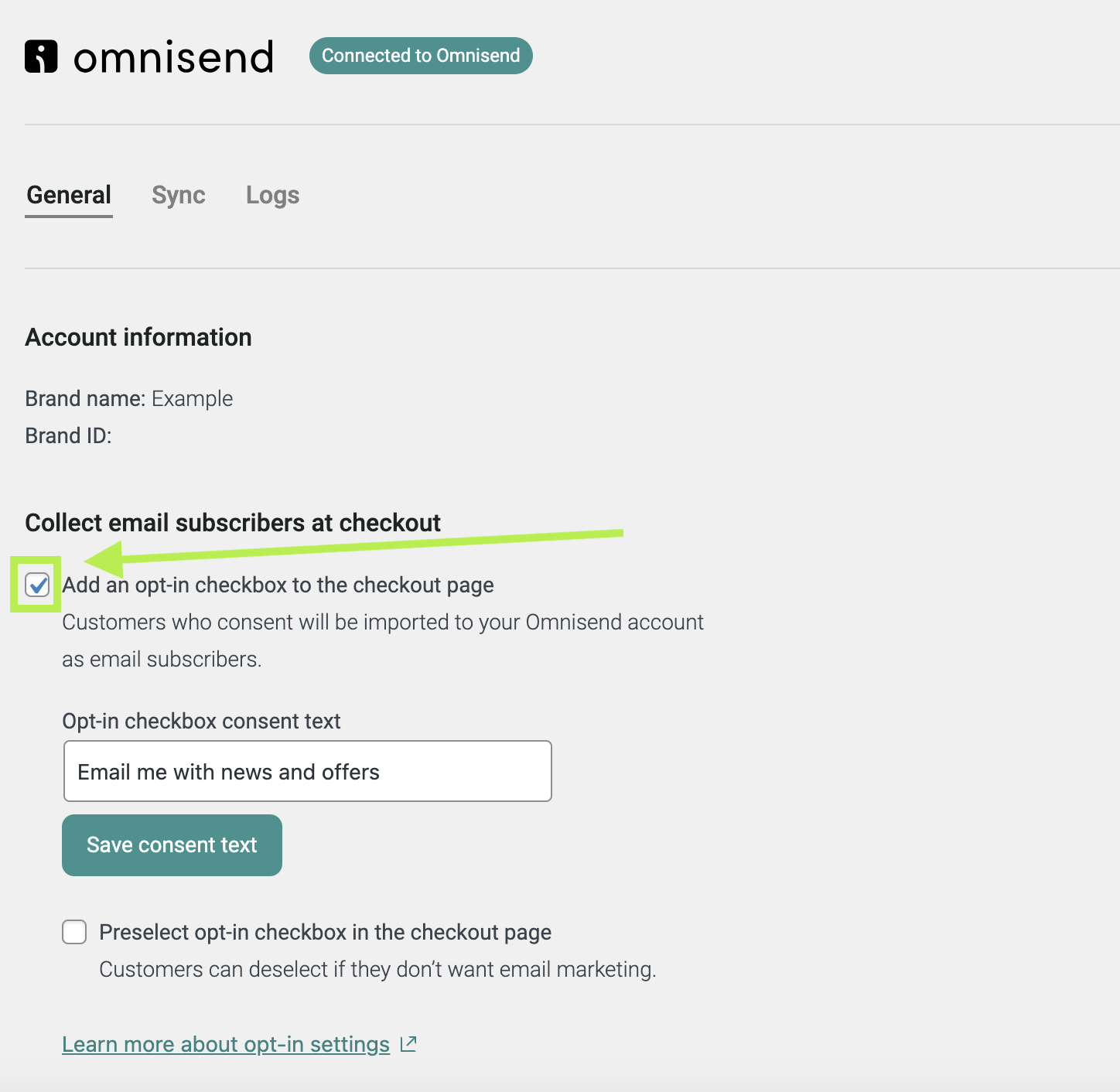This screenshot has height=1092, width=1120.
Task: Click the Preselect checkbox description text
Action: point(377,969)
